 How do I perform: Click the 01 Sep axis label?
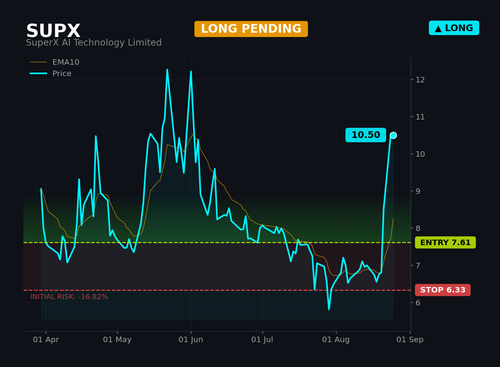(x=410, y=340)
